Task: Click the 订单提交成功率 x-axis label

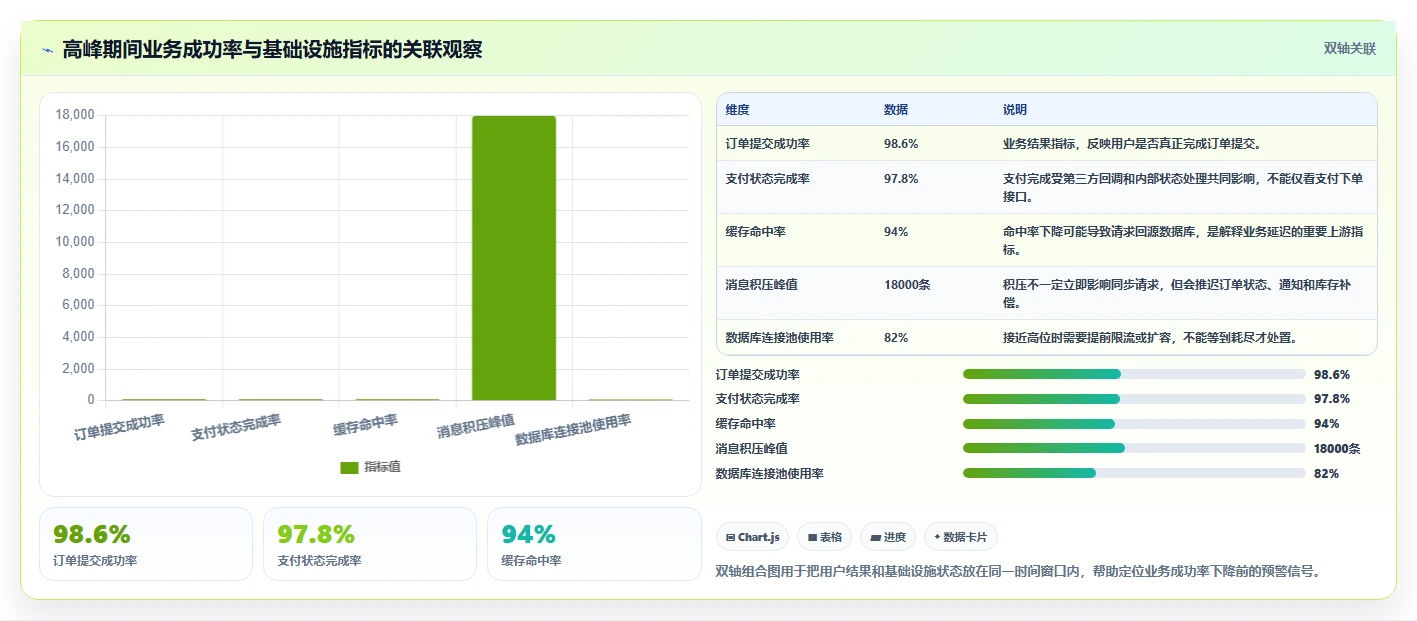Action: (119, 428)
